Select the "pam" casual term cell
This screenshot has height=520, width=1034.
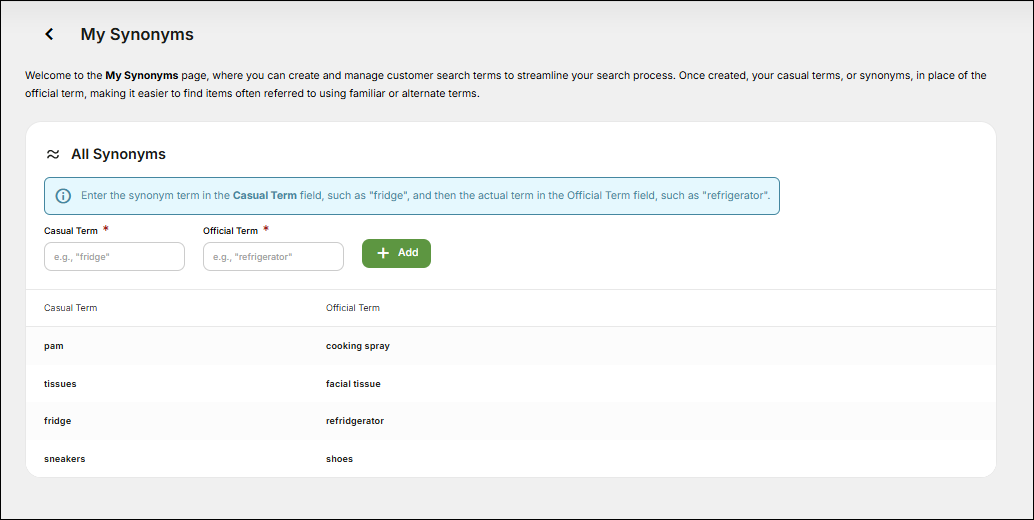pos(54,346)
